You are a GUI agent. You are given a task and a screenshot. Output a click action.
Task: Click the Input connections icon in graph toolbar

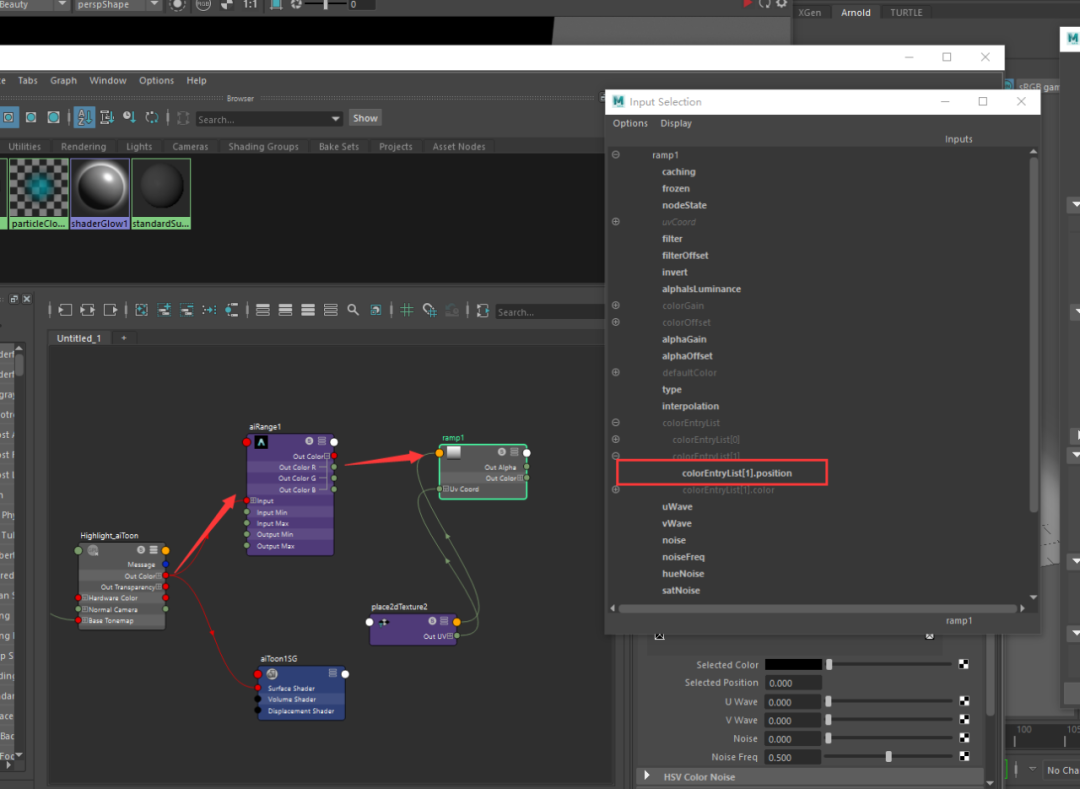[65, 311]
